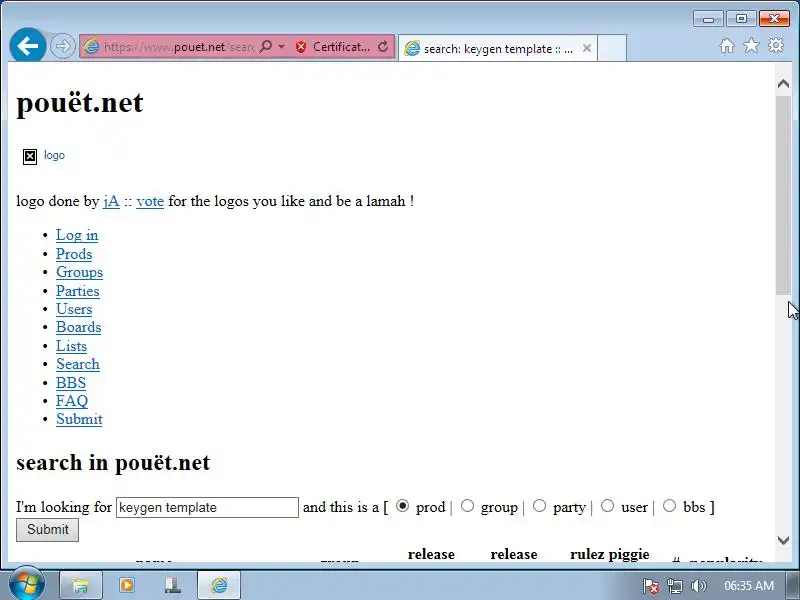
Task: Click the Refresh page icon
Action: tap(383, 47)
